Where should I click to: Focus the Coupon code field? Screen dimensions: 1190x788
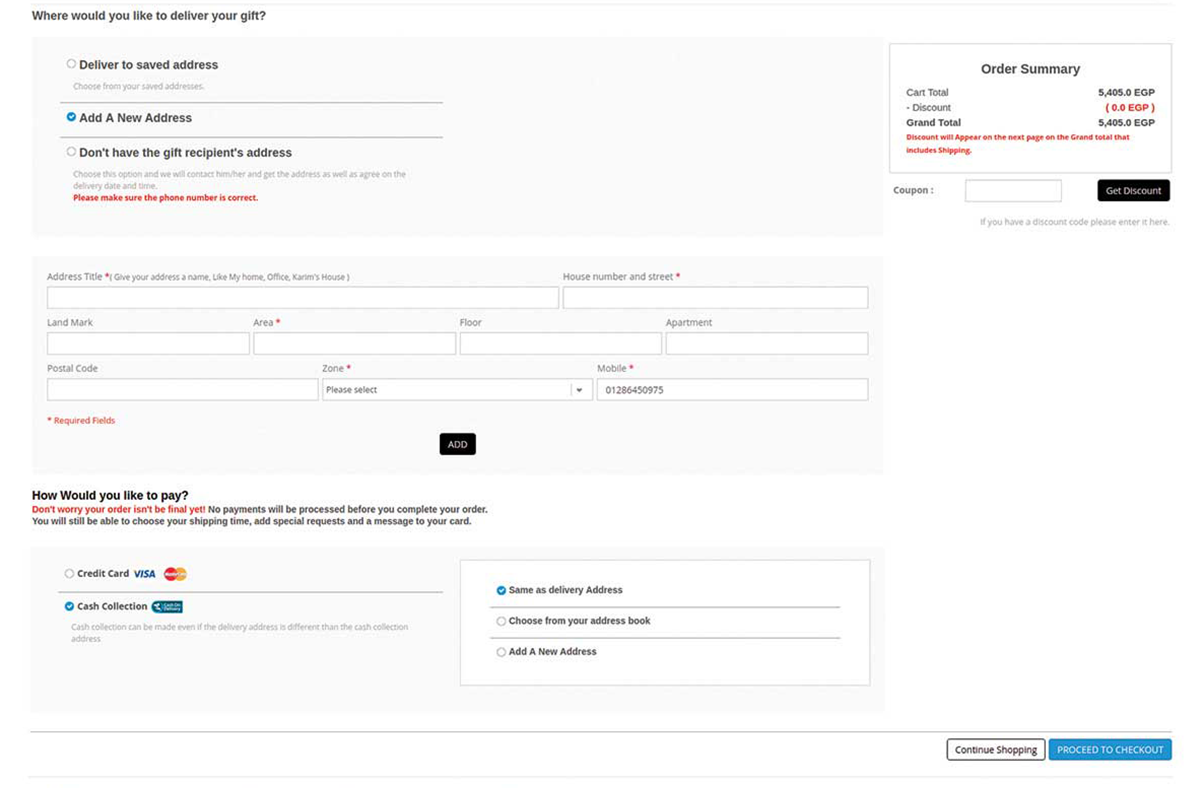coord(1012,191)
